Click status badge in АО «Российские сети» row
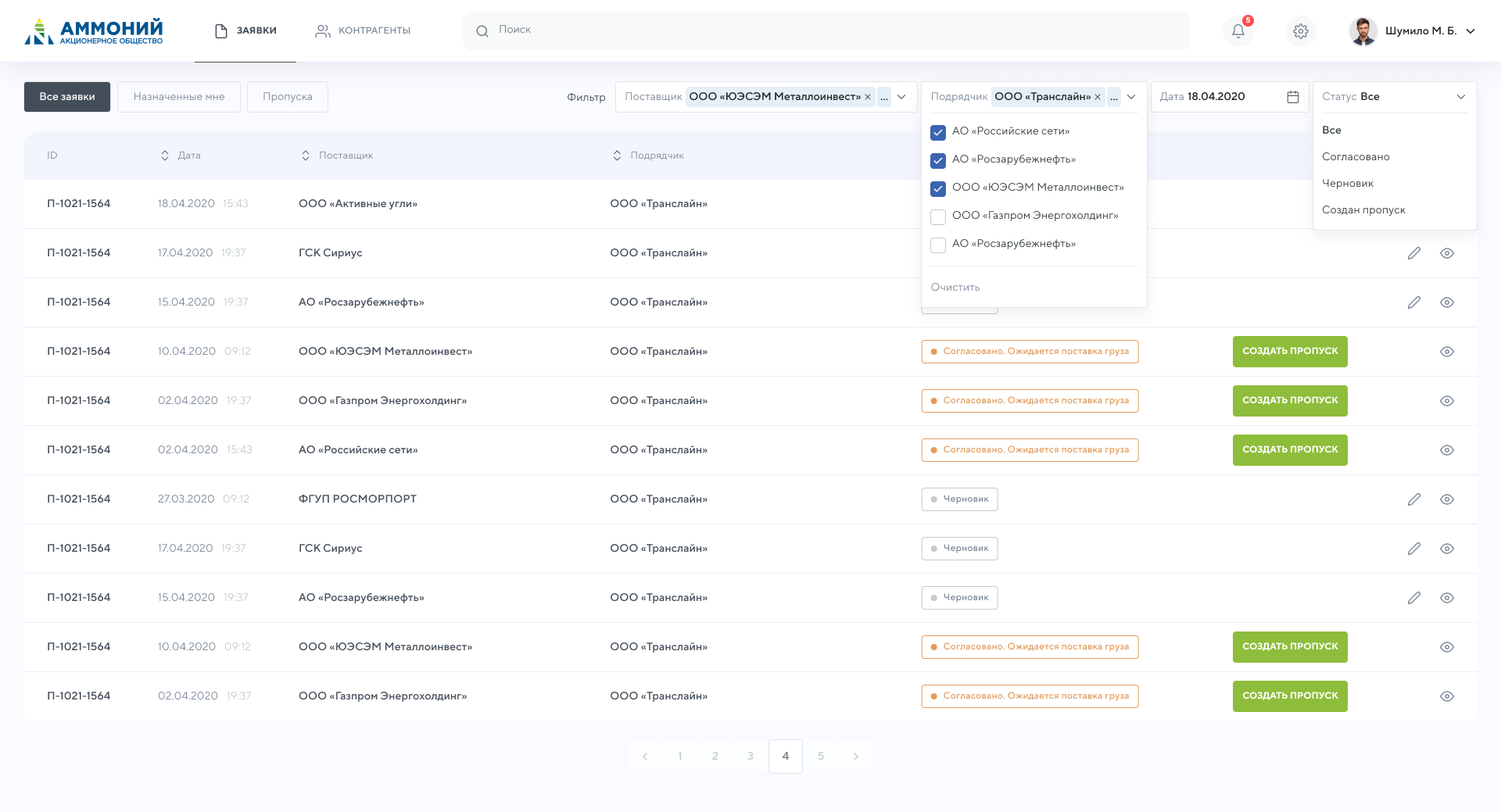Viewport: 1501px width, 812px height. pos(1030,450)
